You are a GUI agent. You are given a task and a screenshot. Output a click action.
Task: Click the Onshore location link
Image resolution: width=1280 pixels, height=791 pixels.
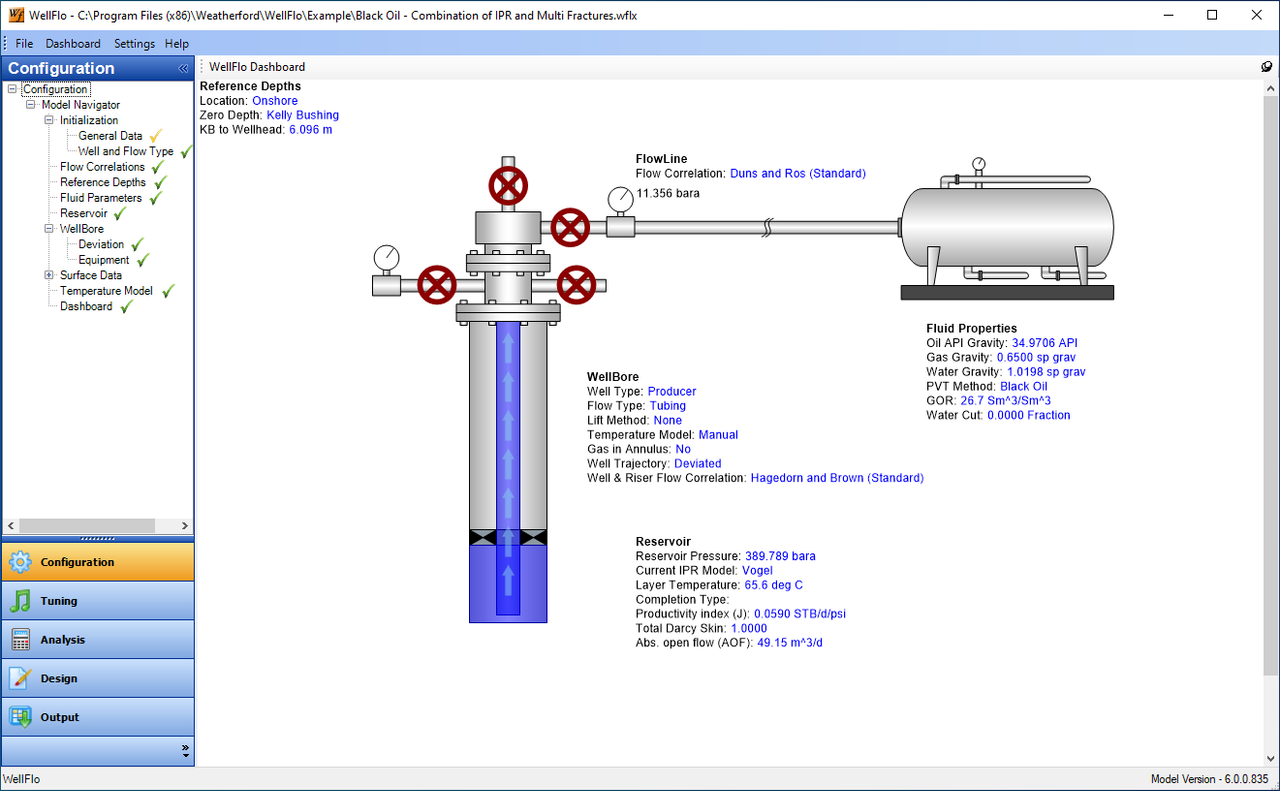coord(275,101)
